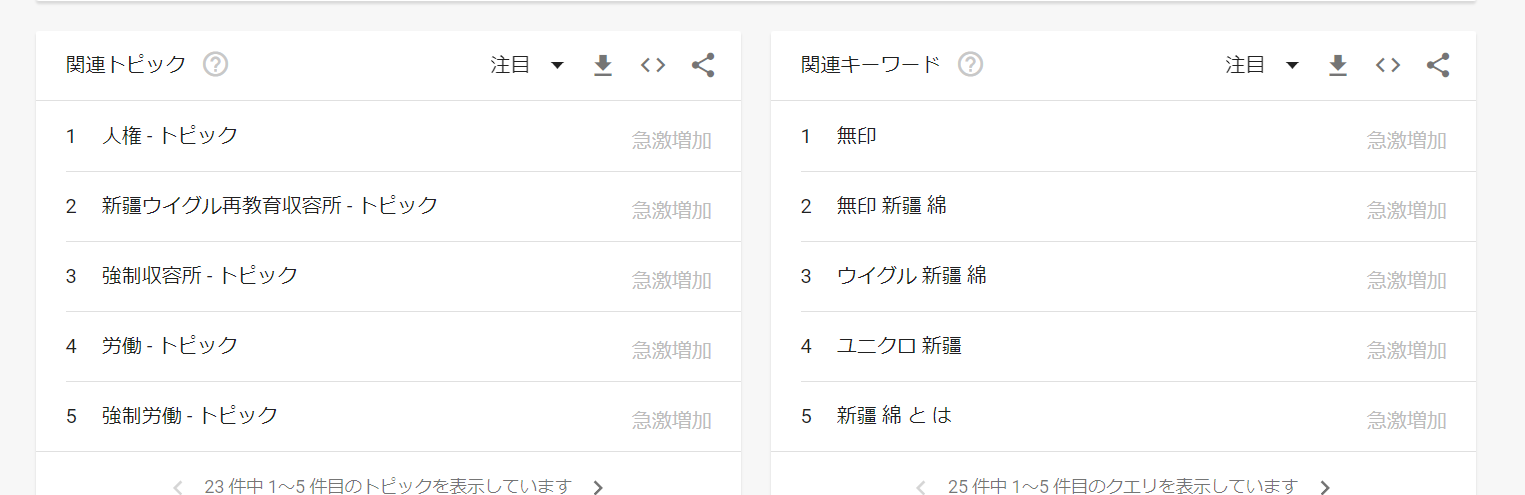Open the 労働 - トピック row
Viewport: 1525px width, 495px height.
click(388, 346)
